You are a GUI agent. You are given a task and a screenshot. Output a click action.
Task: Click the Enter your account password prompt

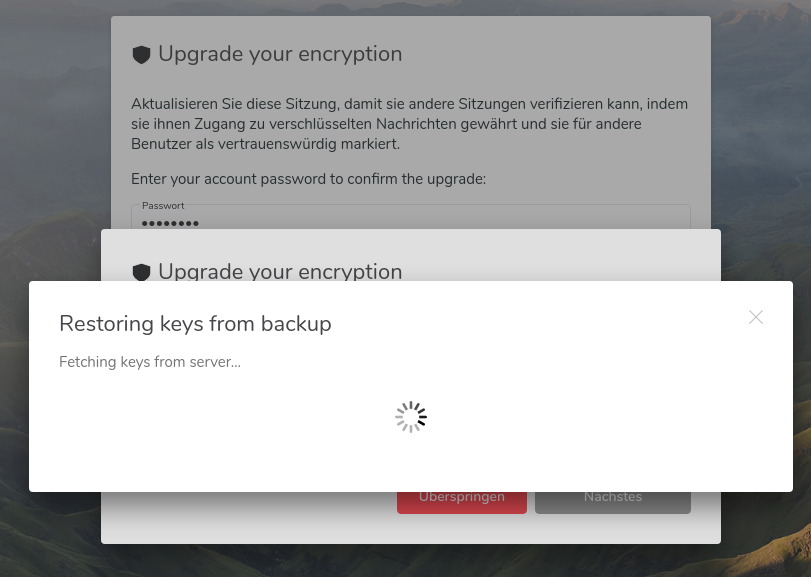click(x=308, y=179)
